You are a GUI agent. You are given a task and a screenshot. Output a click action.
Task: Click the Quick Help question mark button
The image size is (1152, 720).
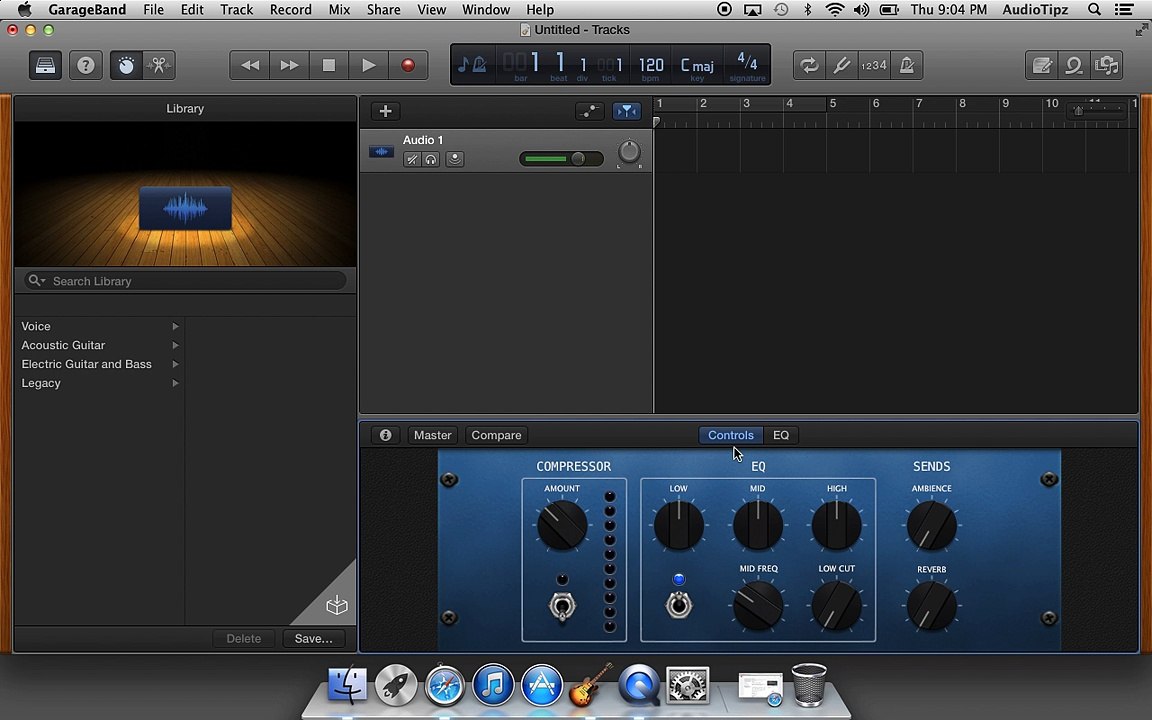(x=86, y=65)
